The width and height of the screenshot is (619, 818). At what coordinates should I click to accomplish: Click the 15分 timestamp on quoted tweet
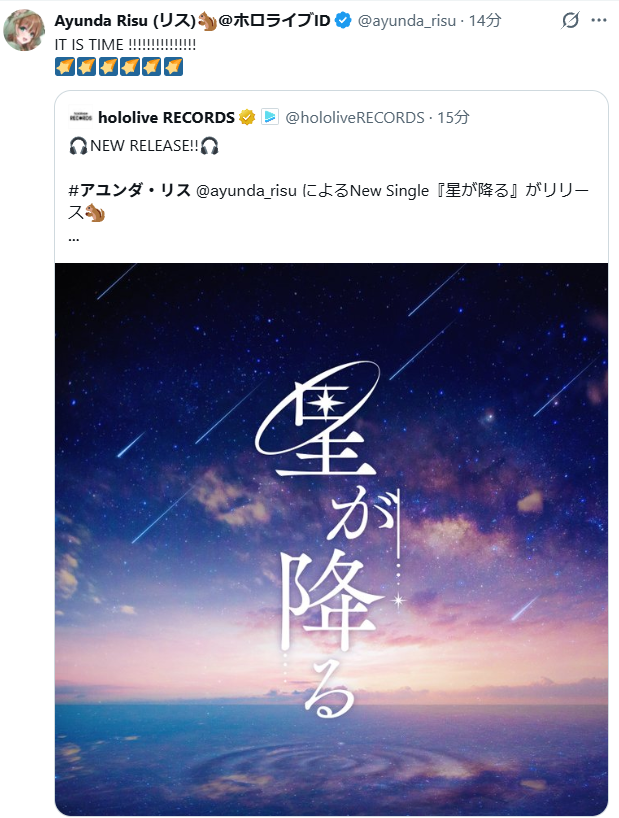click(x=453, y=117)
